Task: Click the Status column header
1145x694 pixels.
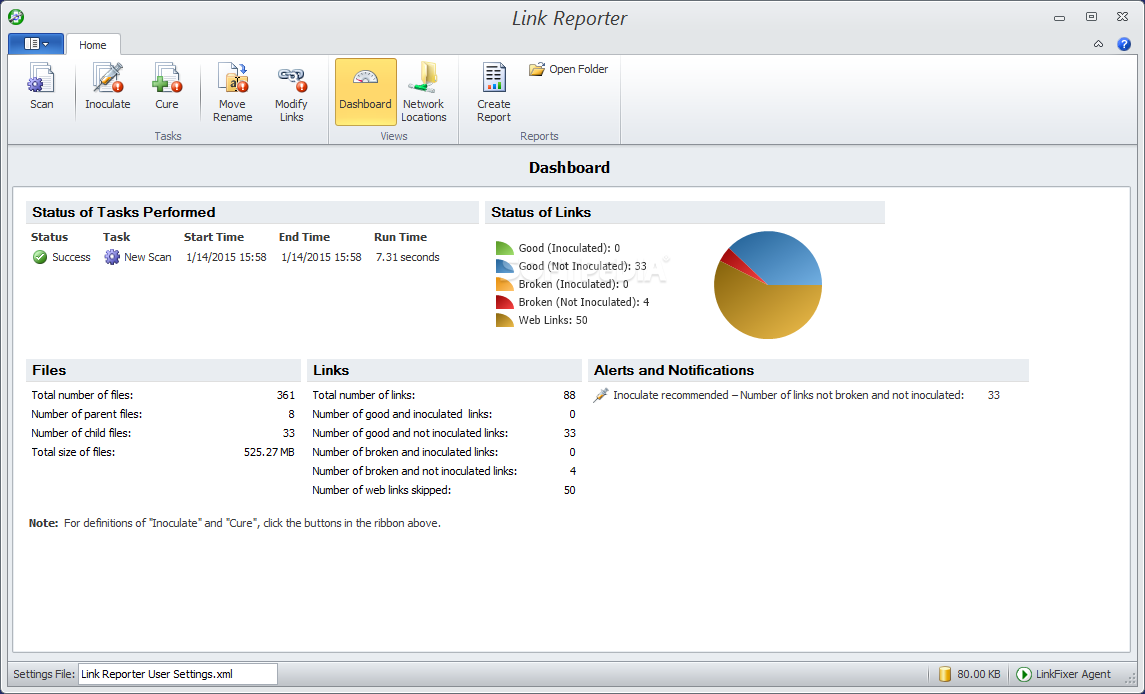Action: tap(49, 237)
